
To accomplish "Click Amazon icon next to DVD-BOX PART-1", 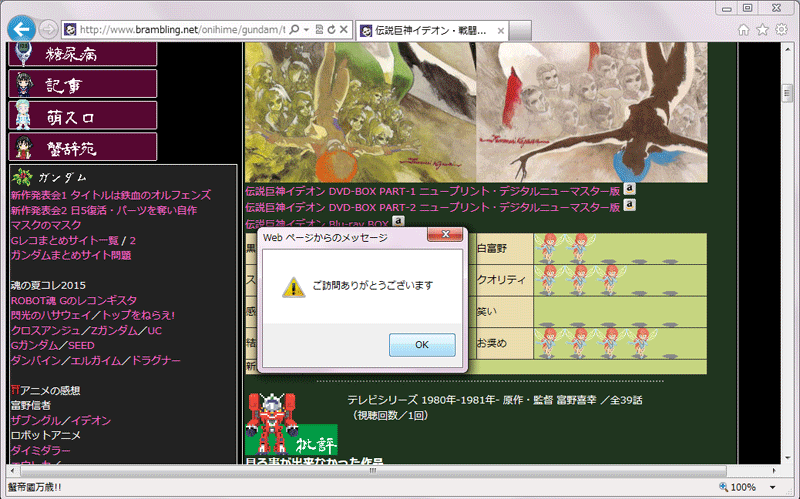I will (x=630, y=189).
